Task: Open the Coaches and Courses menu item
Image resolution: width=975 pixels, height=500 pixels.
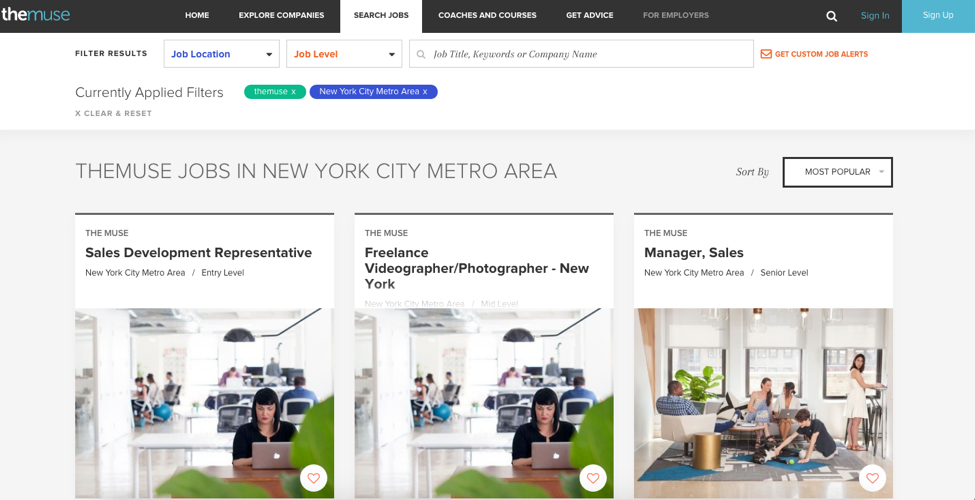Action: click(487, 16)
